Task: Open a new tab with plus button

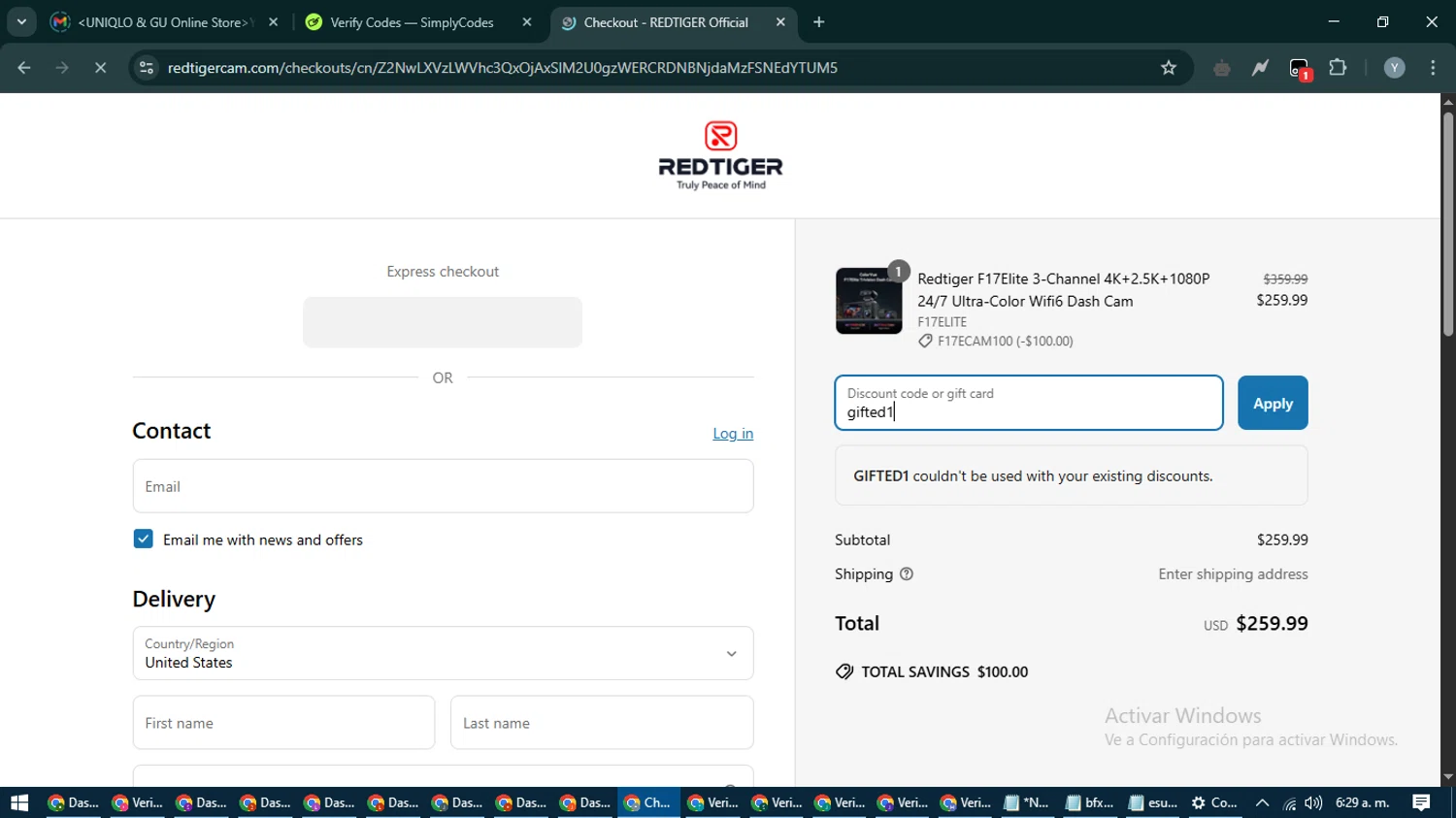Action: click(x=819, y=22)
